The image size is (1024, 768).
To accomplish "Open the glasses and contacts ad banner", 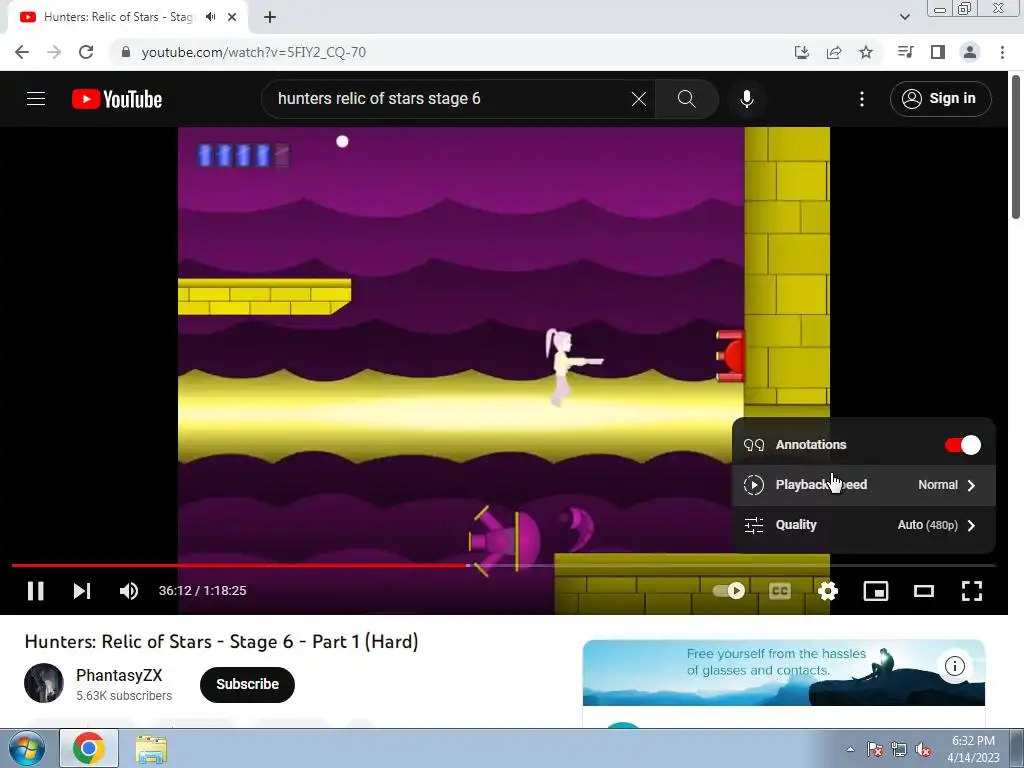I will click(784, 673).
